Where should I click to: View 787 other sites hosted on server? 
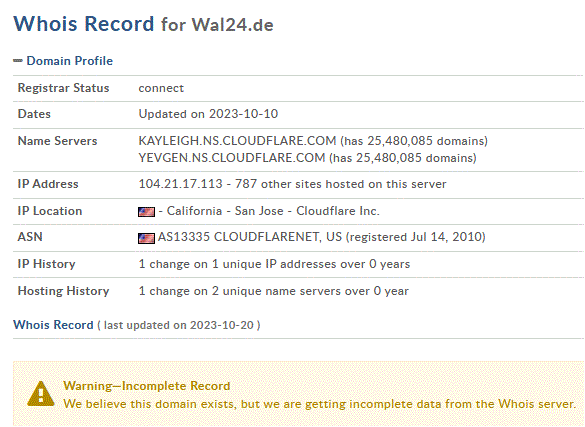[340, 184]
